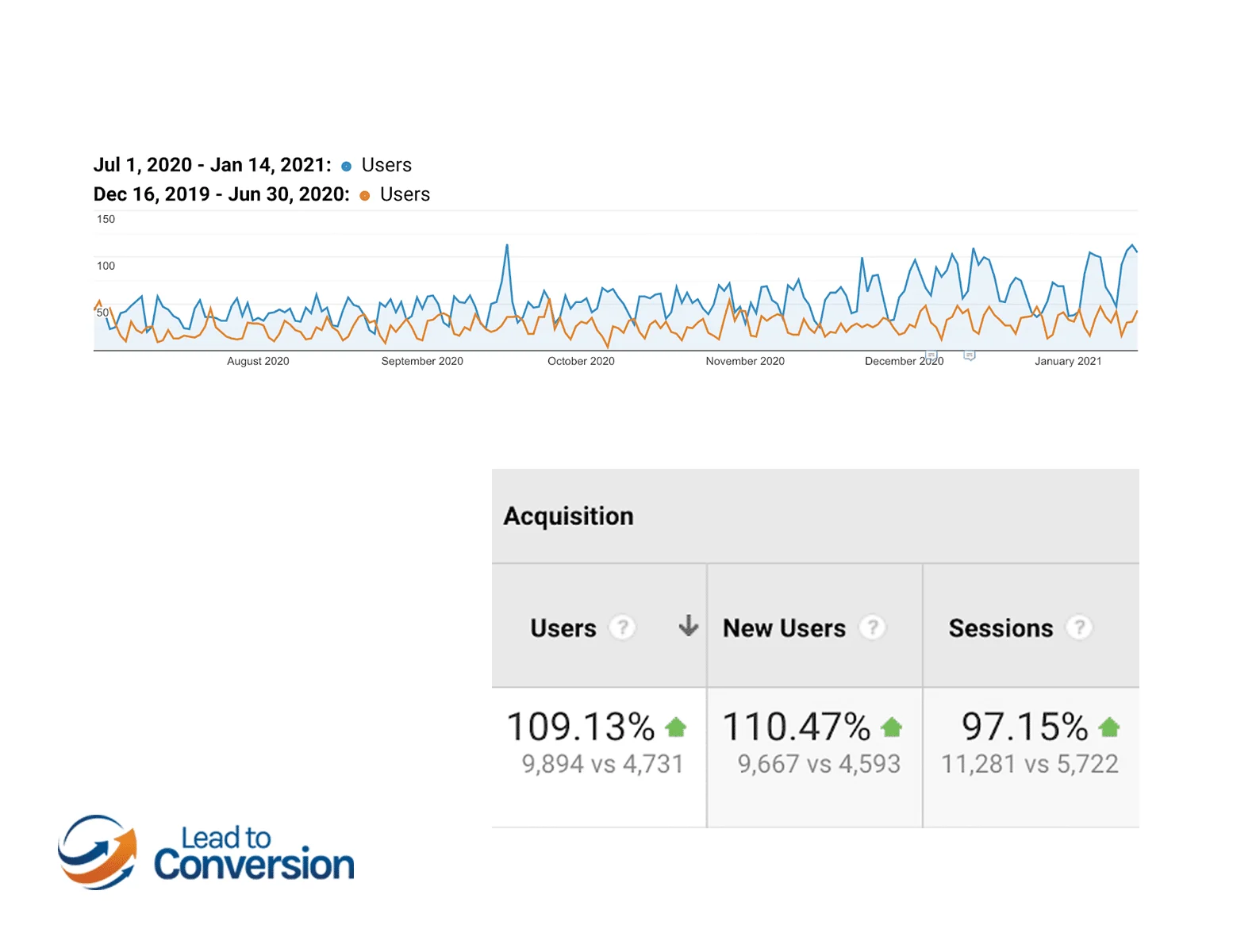The height and width of the screenshot is (952, 1256).
Task: Click the "9,667 vs 4,593" comparison text
Action: (x=819, y=764)
